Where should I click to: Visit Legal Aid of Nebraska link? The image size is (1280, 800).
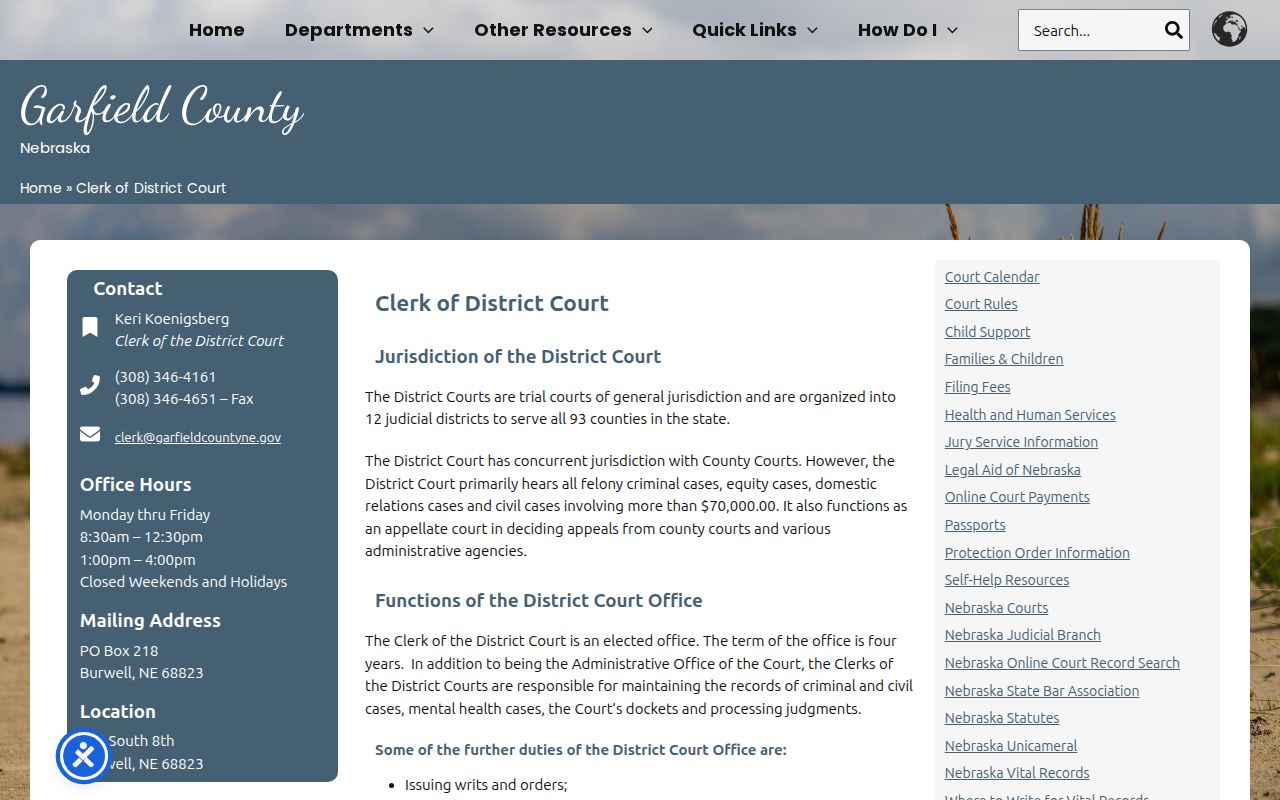pyautogui.click(x=1013, y=470)
